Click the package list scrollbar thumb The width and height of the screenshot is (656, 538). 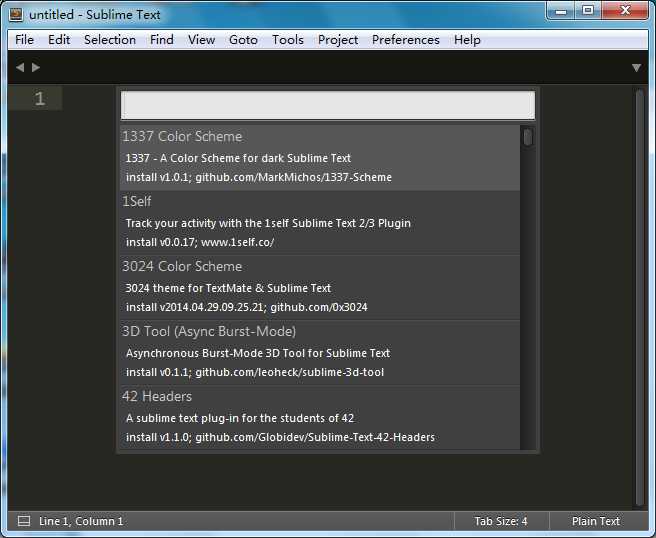[x=528, y=137]
